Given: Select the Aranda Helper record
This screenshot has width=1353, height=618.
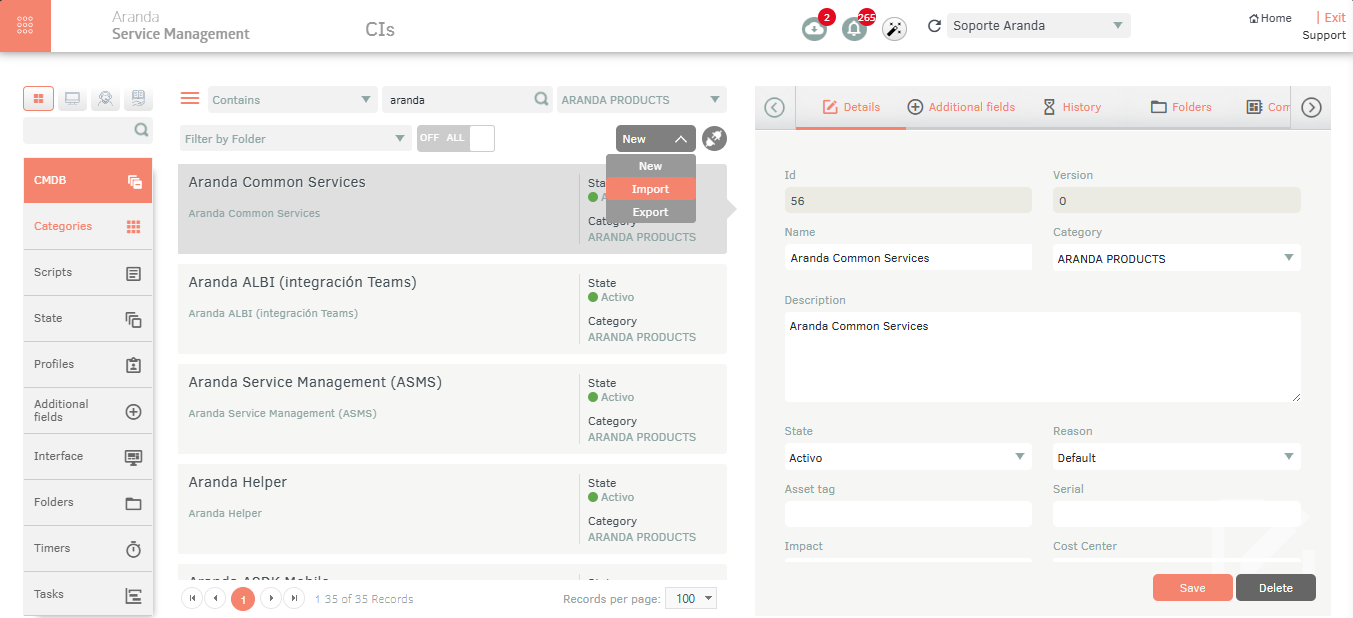Looking at the screenshot, I should (452, 509).
